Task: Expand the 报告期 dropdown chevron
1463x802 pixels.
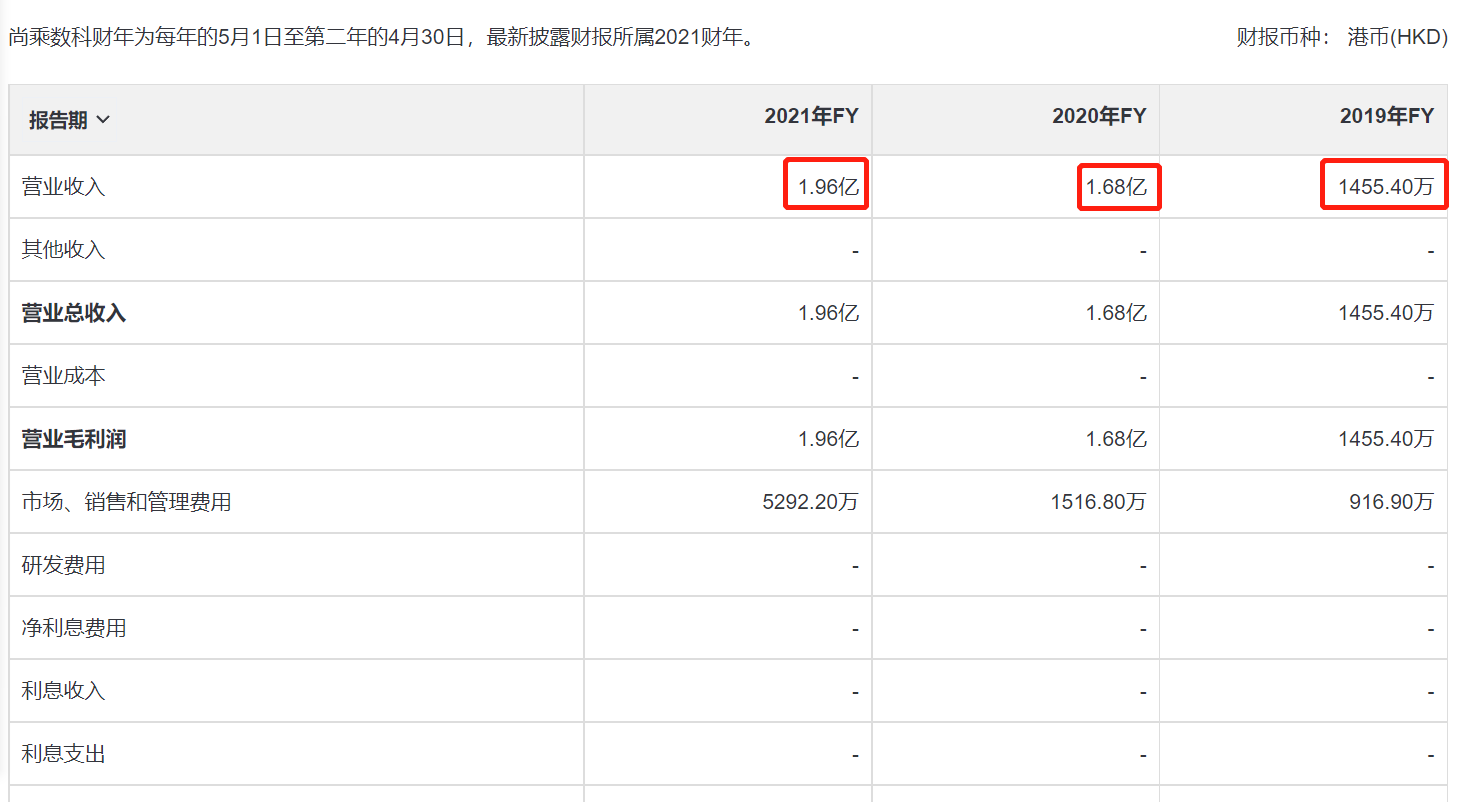Action: [x=103, y=121]
